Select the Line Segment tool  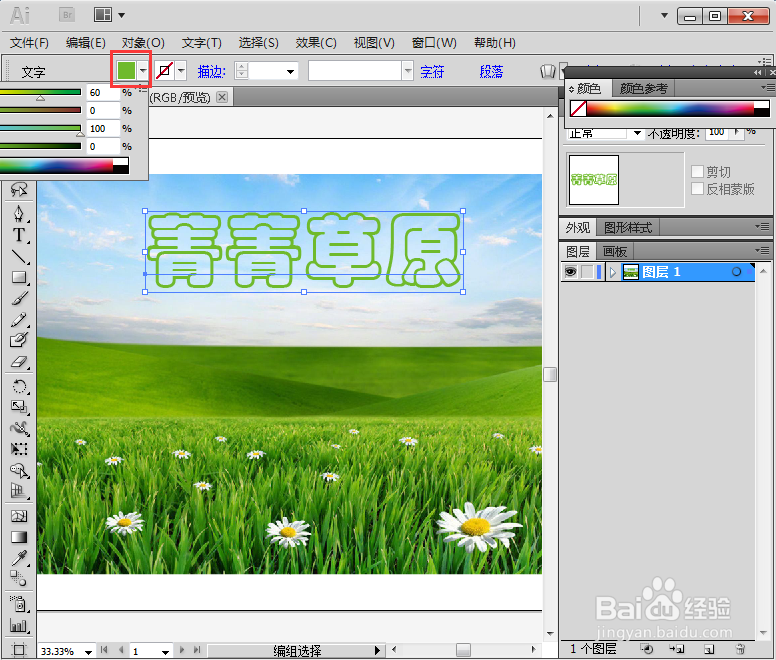[x=19, y=256]
